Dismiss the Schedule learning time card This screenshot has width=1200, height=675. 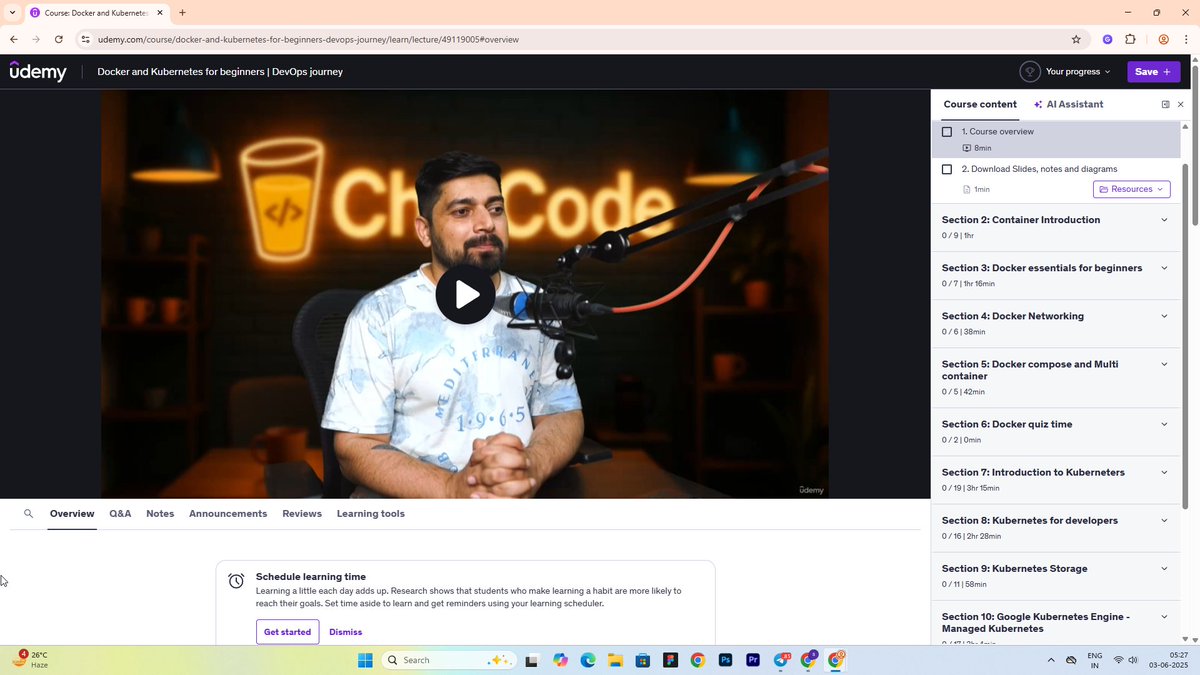click(x=345, y=632)
